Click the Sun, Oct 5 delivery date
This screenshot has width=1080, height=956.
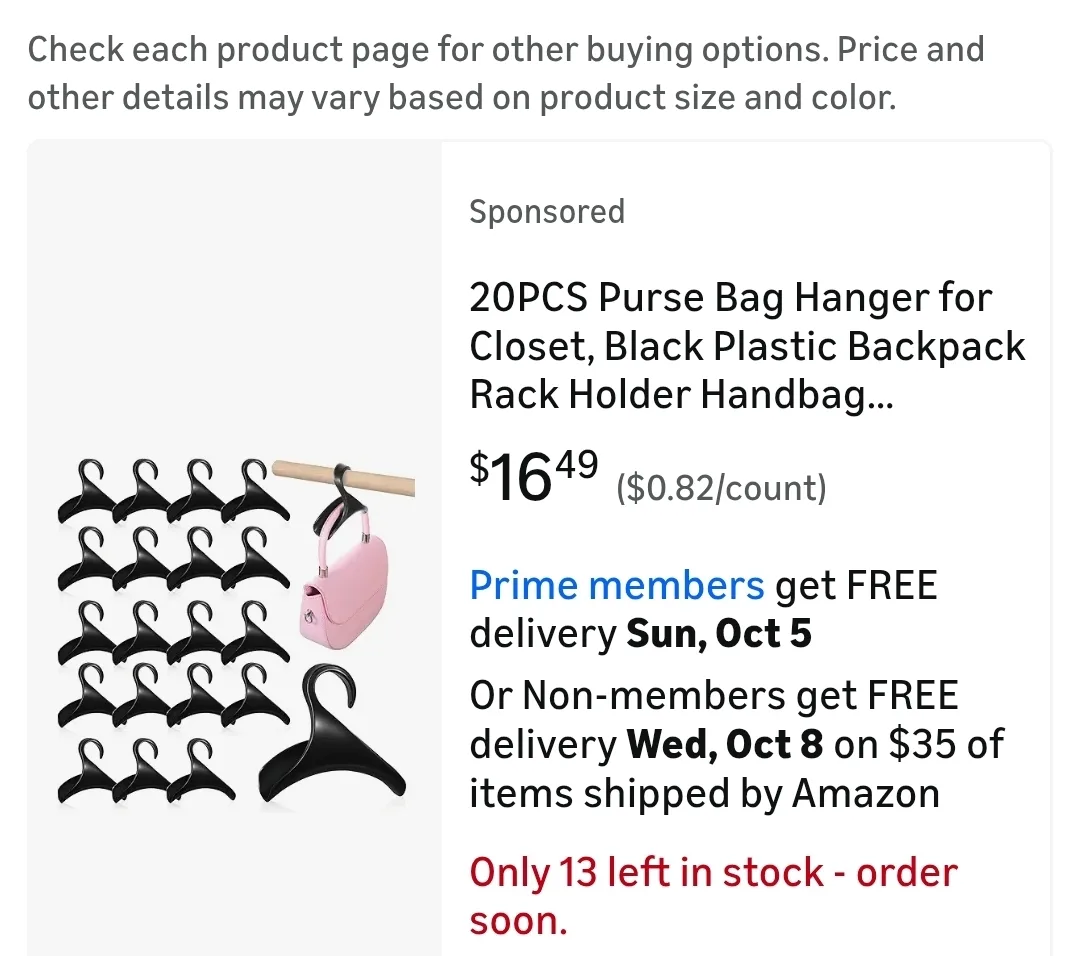click(x=718, y=634)
